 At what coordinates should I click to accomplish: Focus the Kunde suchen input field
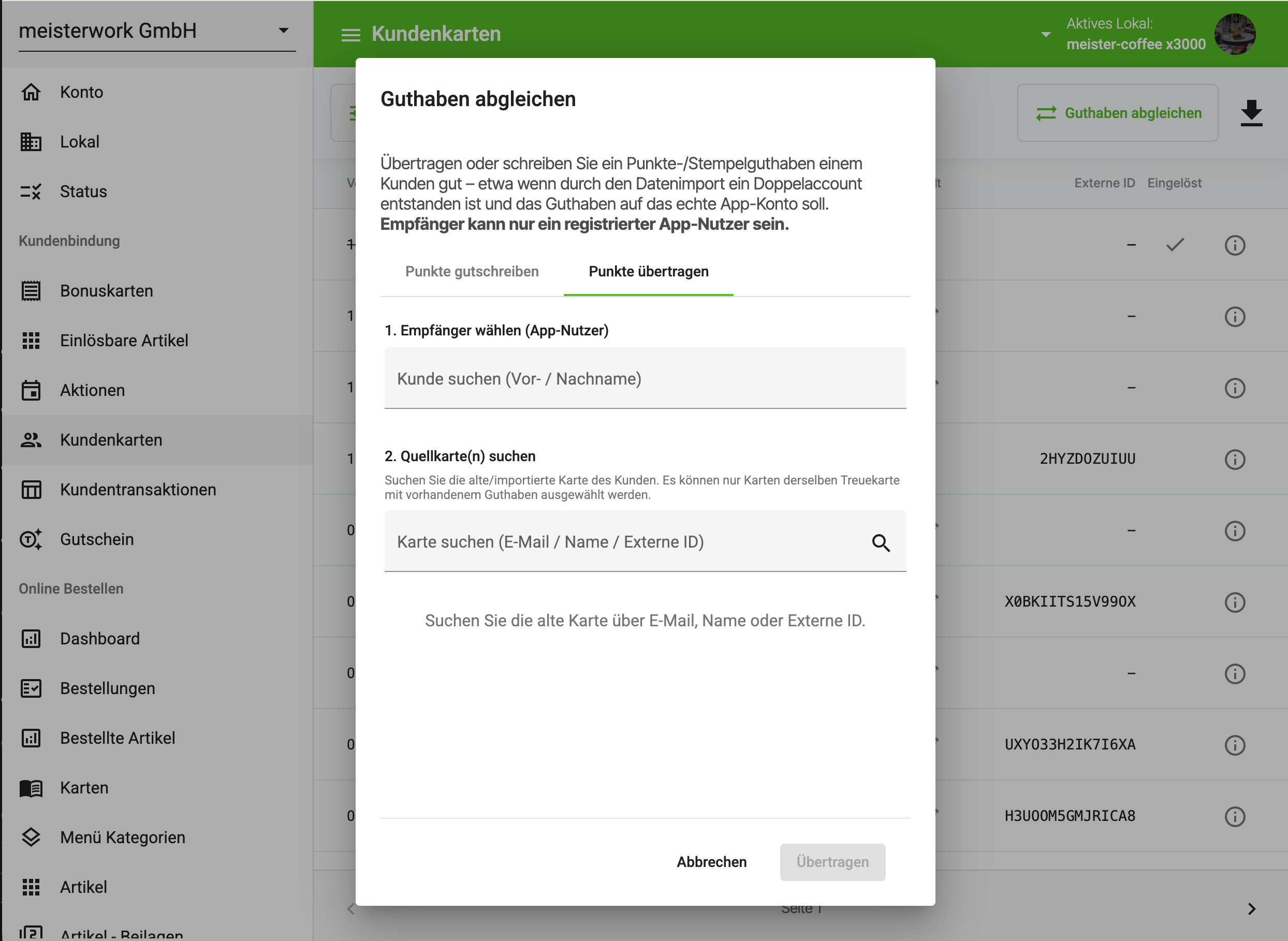(x=645, y=378)
